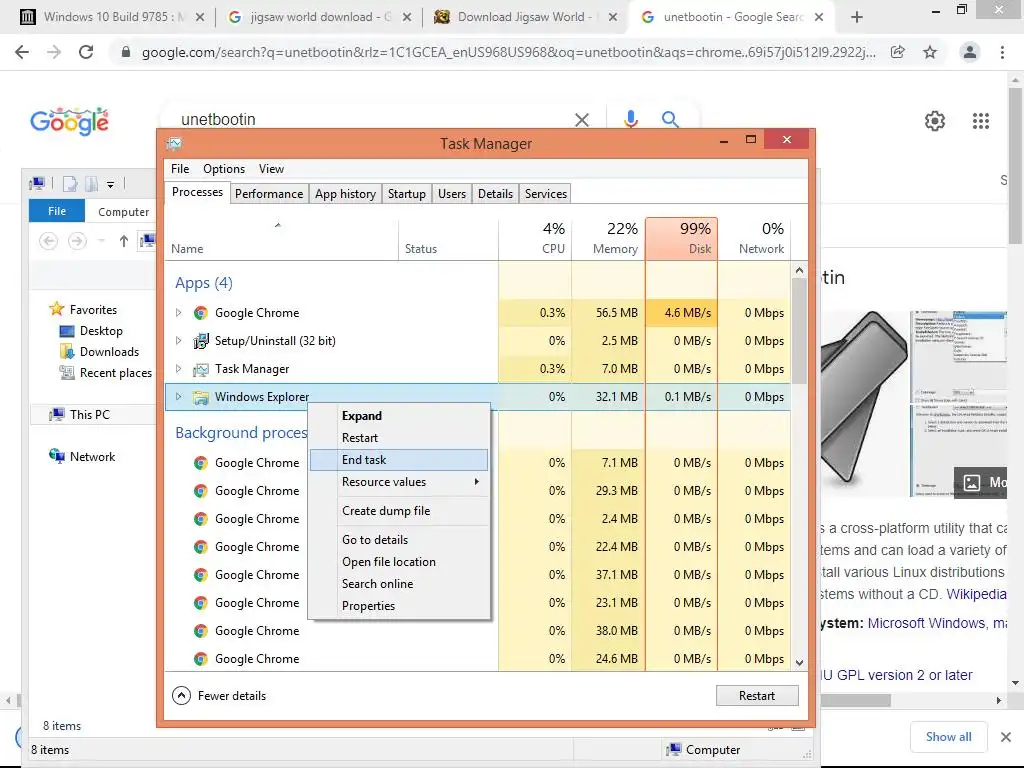Expand the Setup/Uninstall (32 bit) entry

pos(178,341)
